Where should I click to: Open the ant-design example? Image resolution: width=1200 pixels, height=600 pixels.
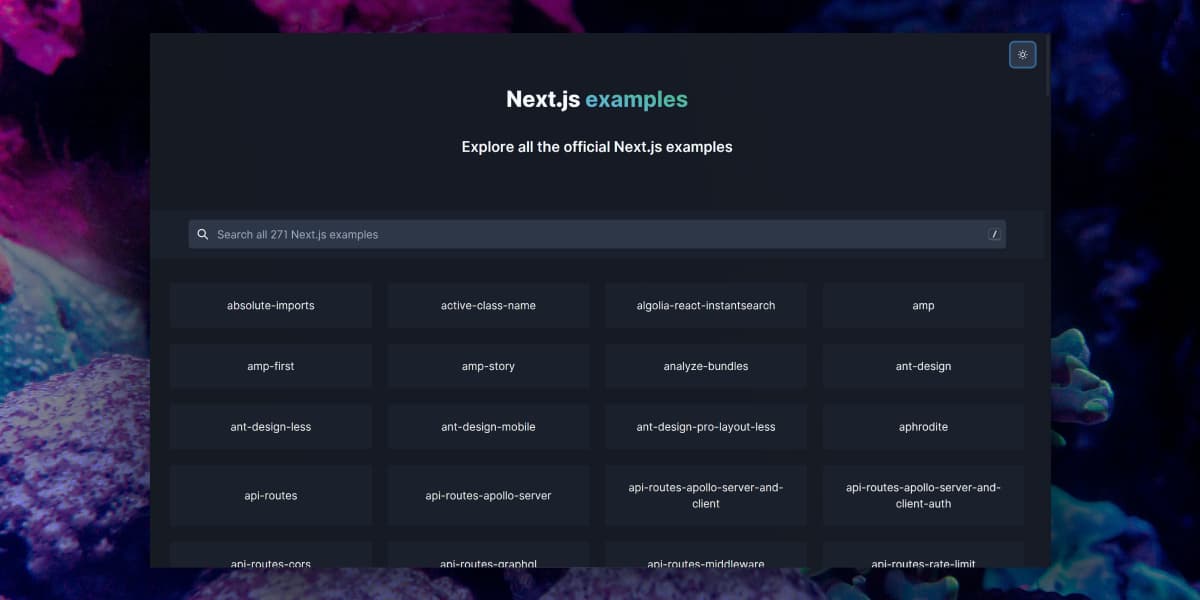tap(923, 366)
